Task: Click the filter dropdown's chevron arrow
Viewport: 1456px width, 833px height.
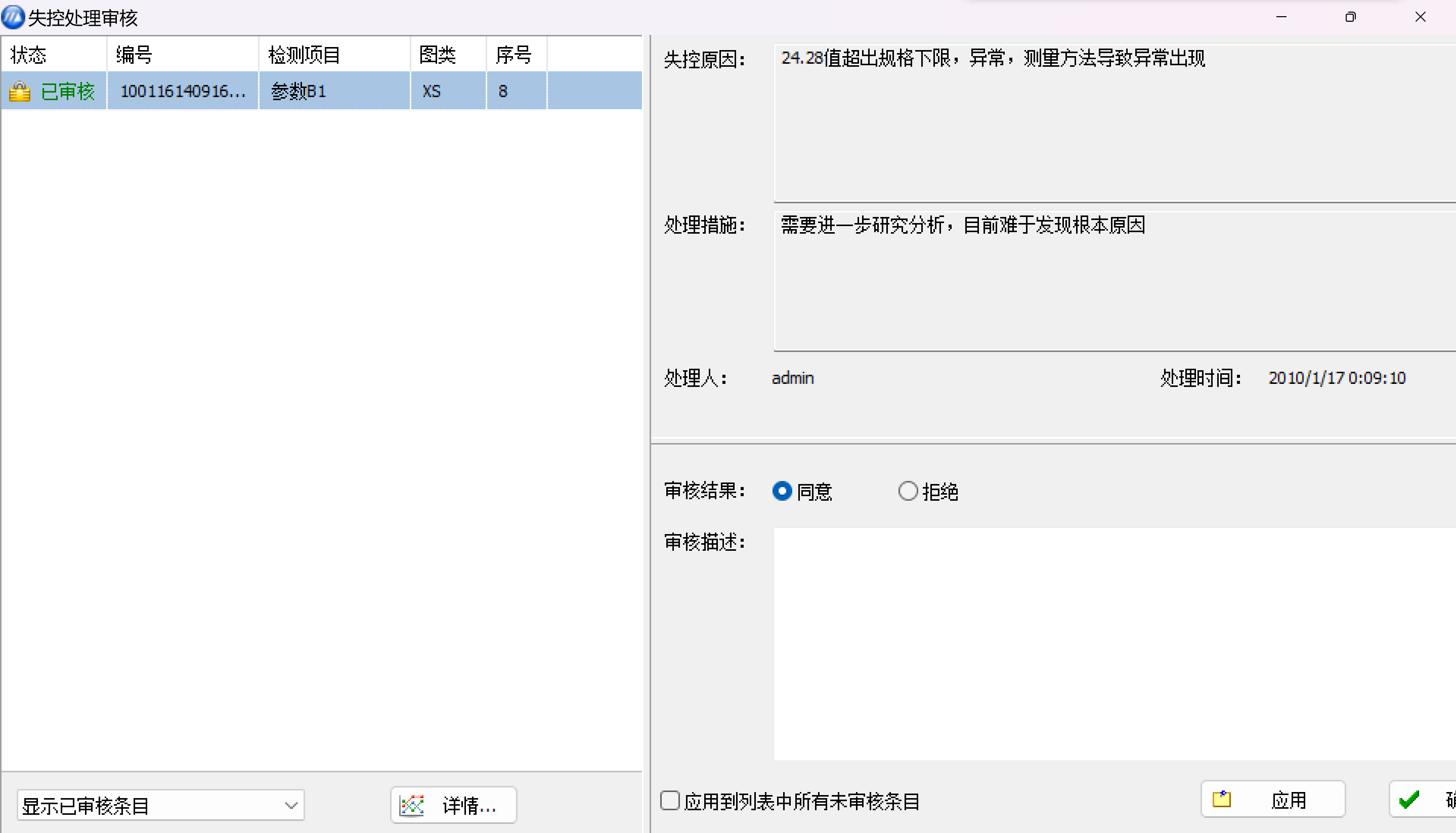Action: coord(291,806)
